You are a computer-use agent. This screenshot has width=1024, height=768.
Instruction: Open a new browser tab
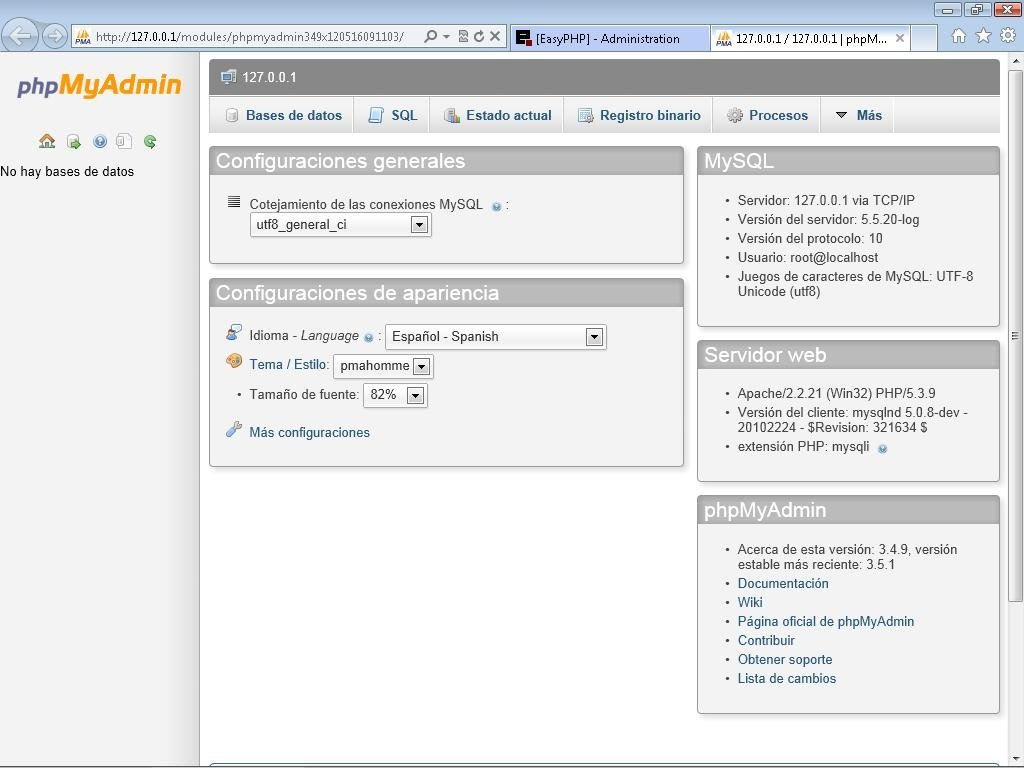pos(924,39)
